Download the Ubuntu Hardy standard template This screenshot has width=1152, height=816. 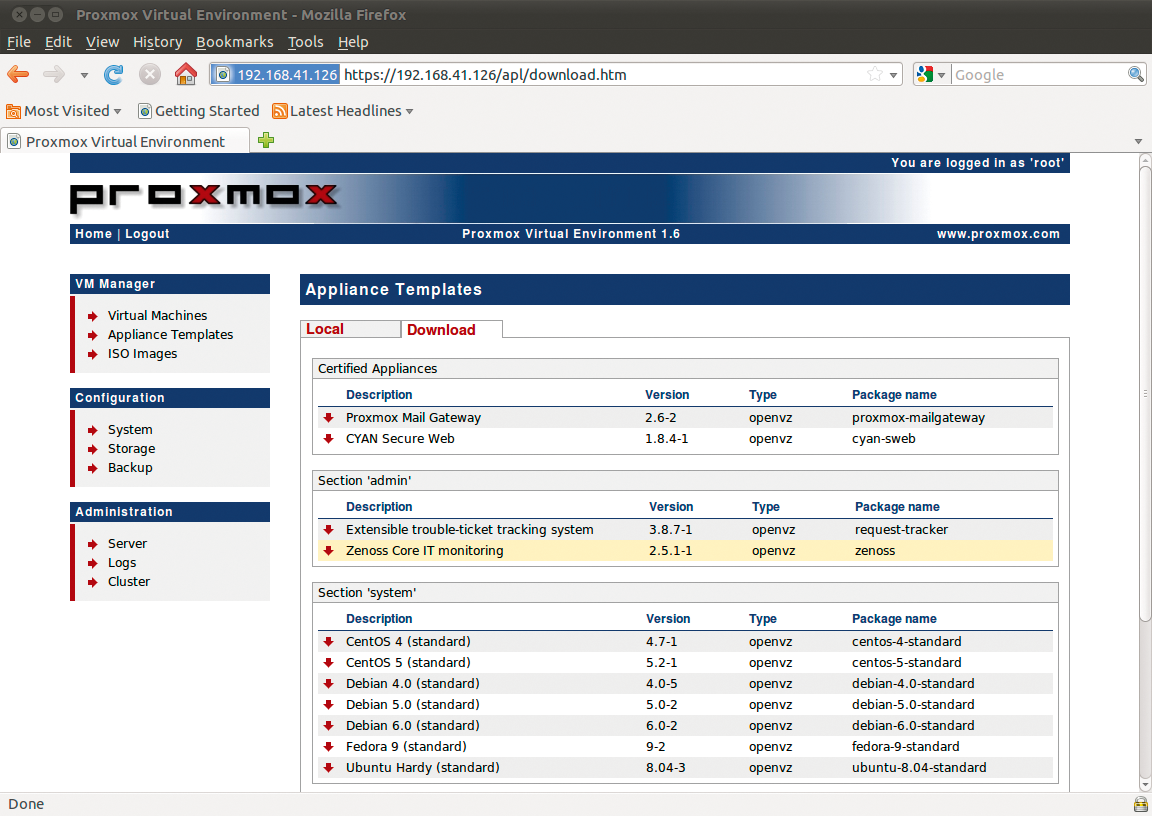(329, 767)
